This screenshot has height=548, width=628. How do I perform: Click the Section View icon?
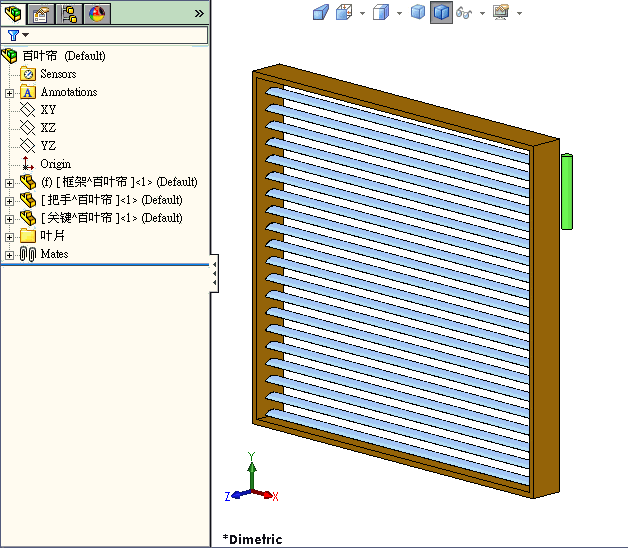pyautogui.click(x=344, y=12)
